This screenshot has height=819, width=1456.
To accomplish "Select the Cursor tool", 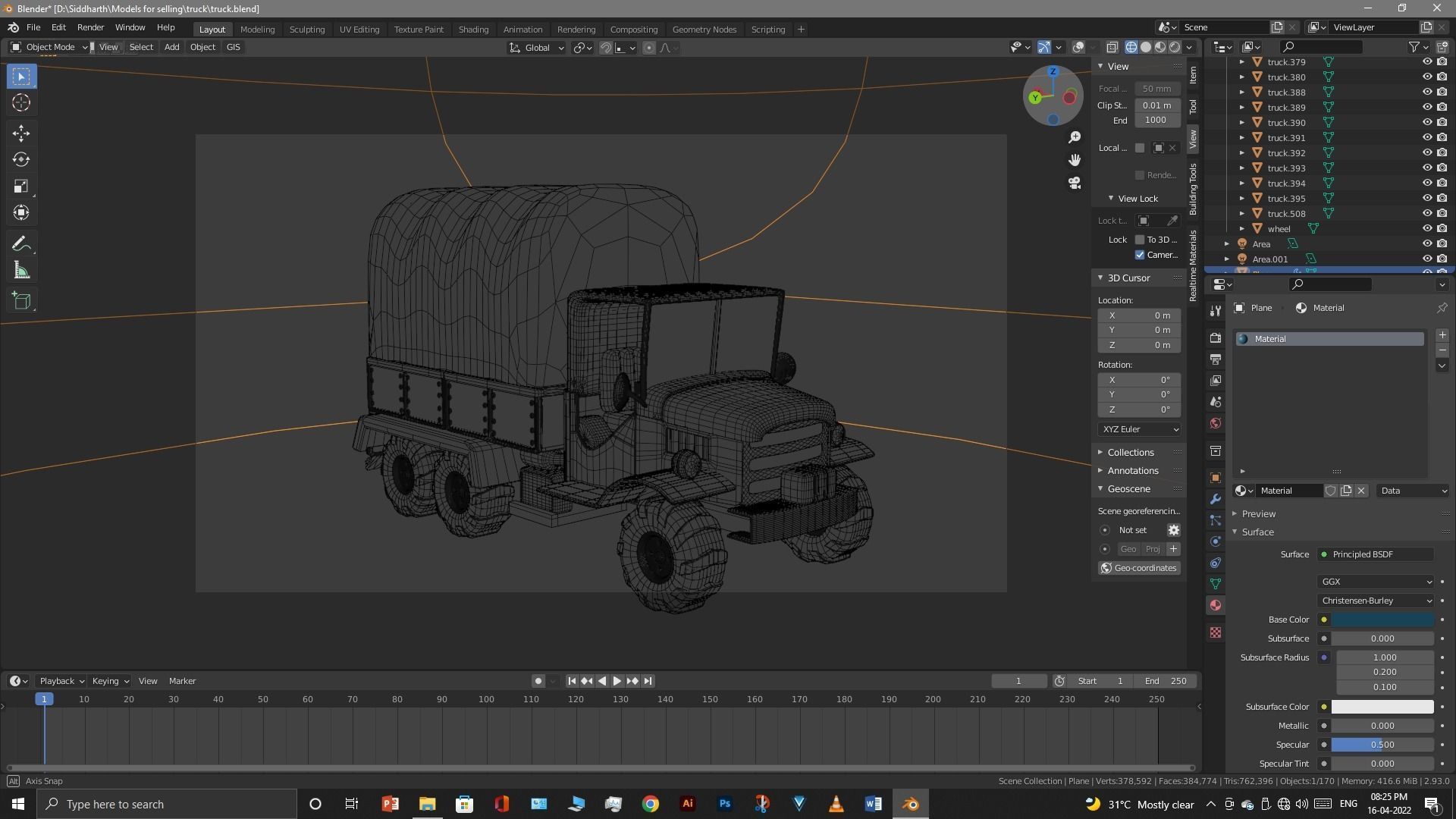I will 21,103.
